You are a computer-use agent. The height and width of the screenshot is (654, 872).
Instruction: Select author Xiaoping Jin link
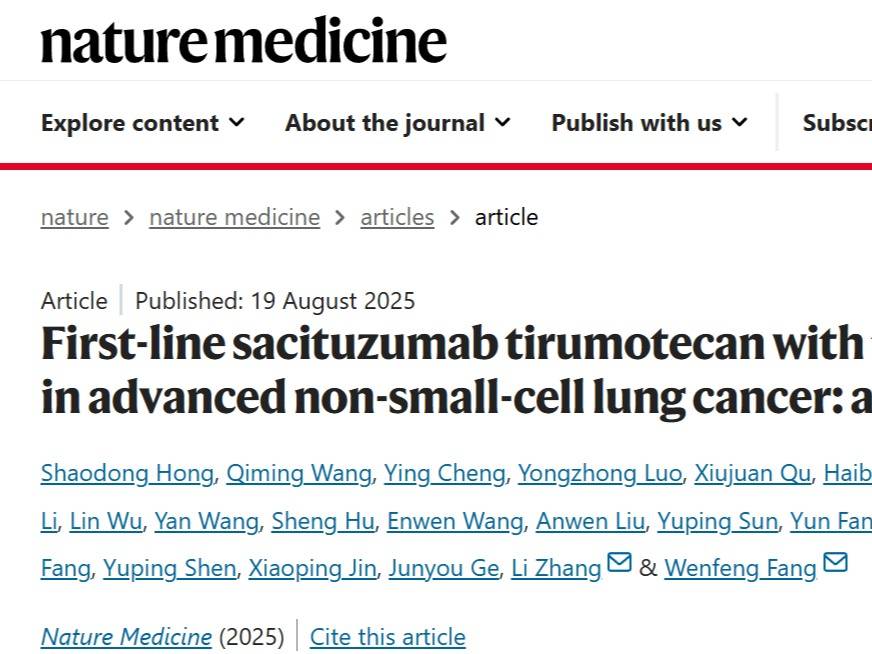pos(313,568)
